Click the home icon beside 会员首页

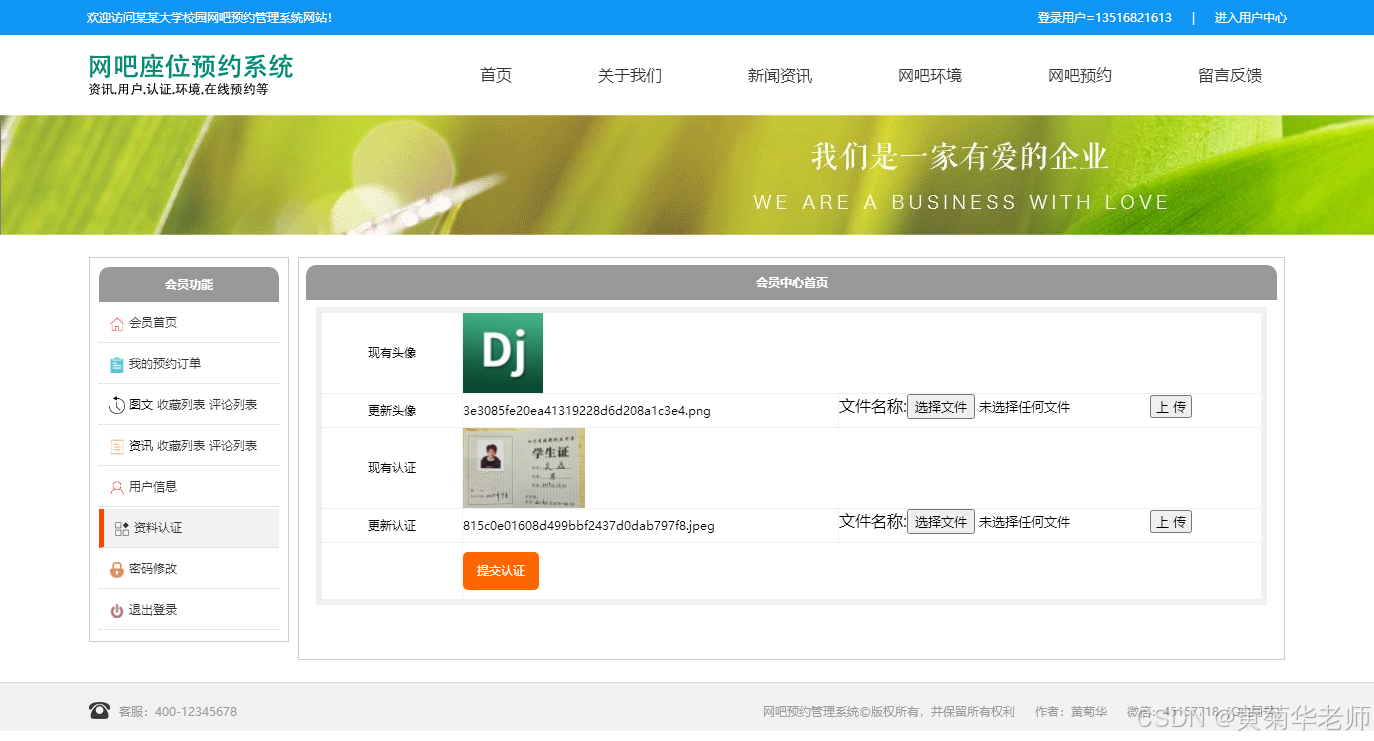(115, 322)
